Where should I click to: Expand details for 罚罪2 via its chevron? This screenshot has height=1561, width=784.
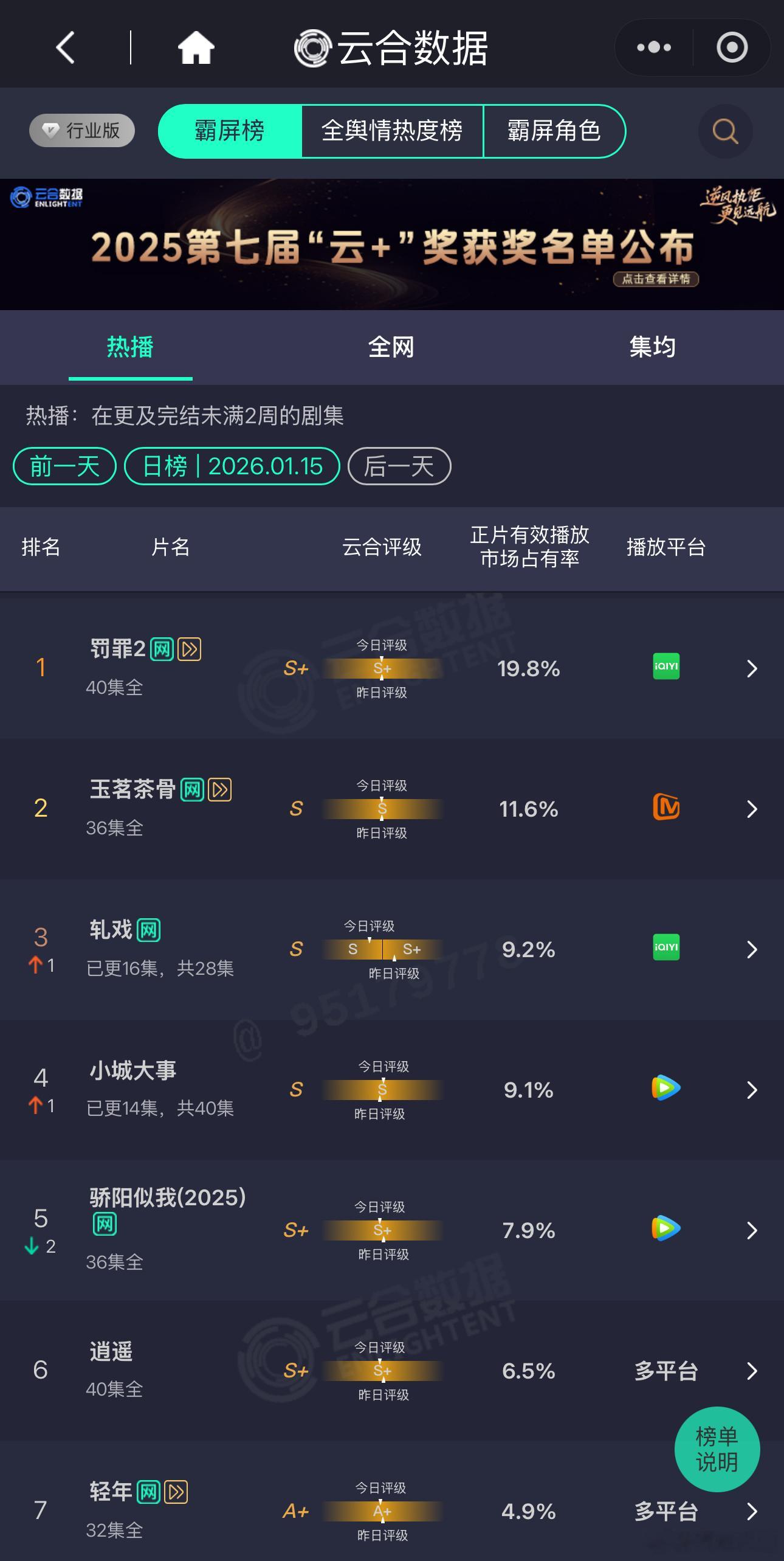pyautogui.click(x=752, y=668)
